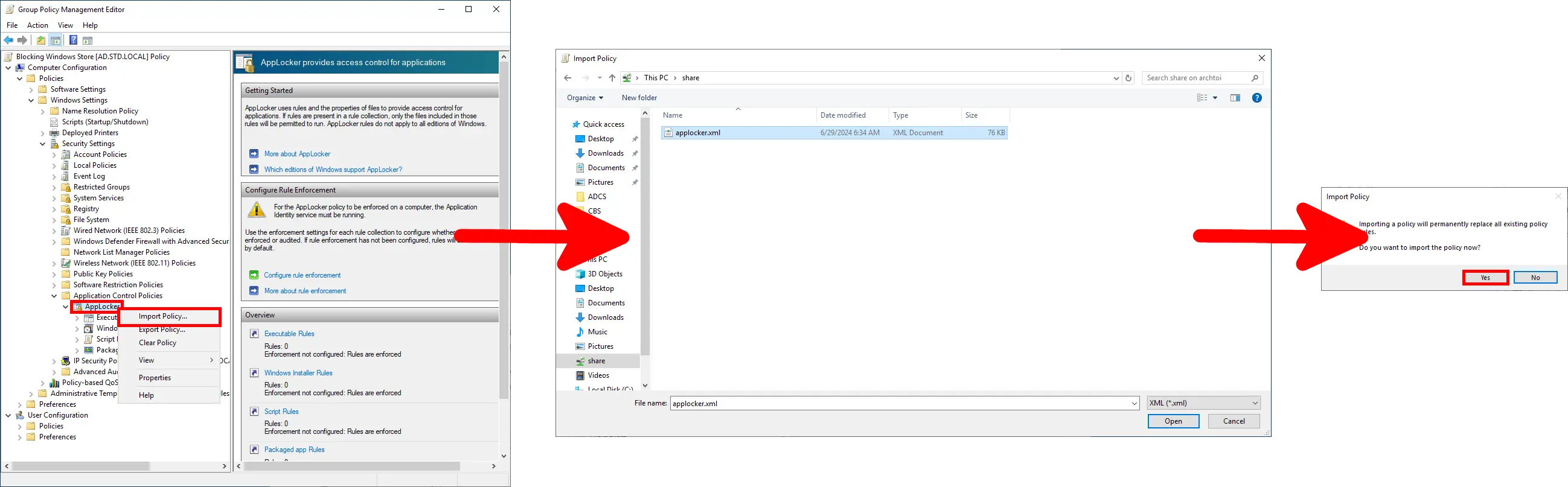Screen dimensions: 1568x487
Task: Click No in the Import Policy prompt
Action: [1535, 278]
